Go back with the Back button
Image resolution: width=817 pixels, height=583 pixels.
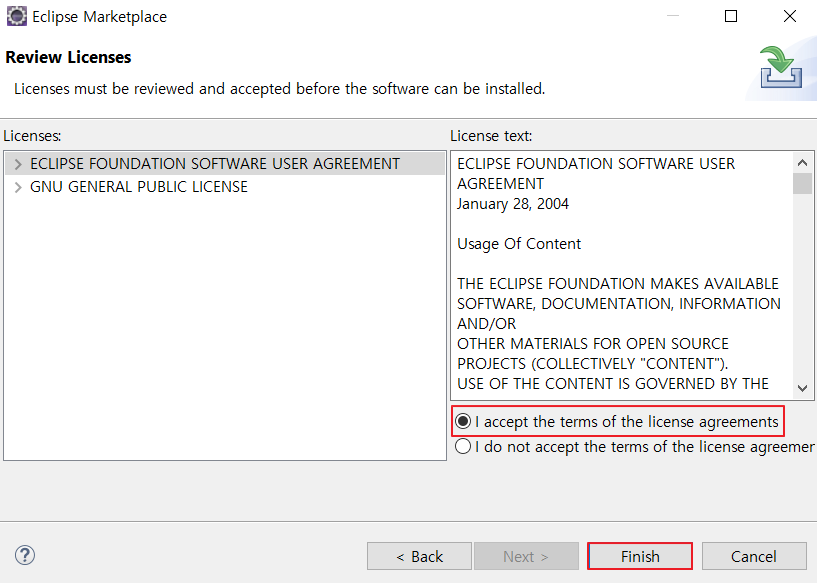click(419, 556)
